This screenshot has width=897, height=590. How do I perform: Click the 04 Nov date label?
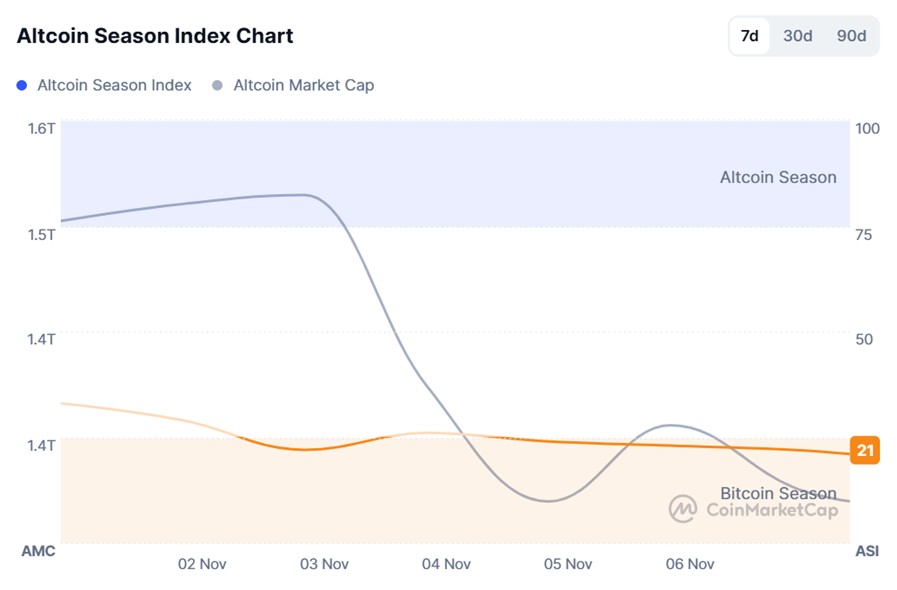pos(445,564)
